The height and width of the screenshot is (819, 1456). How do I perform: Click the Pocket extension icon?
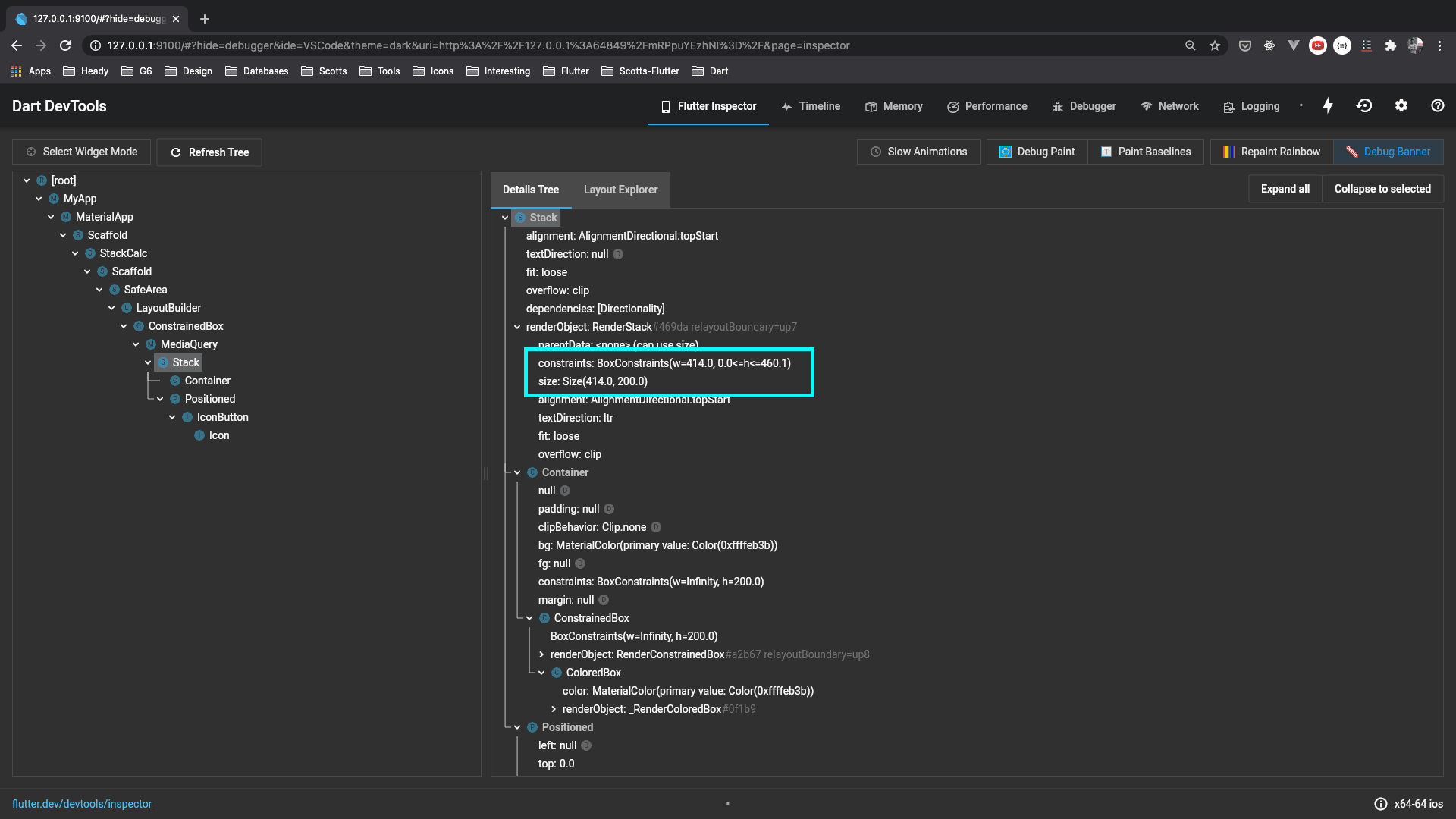[1245, 45]
